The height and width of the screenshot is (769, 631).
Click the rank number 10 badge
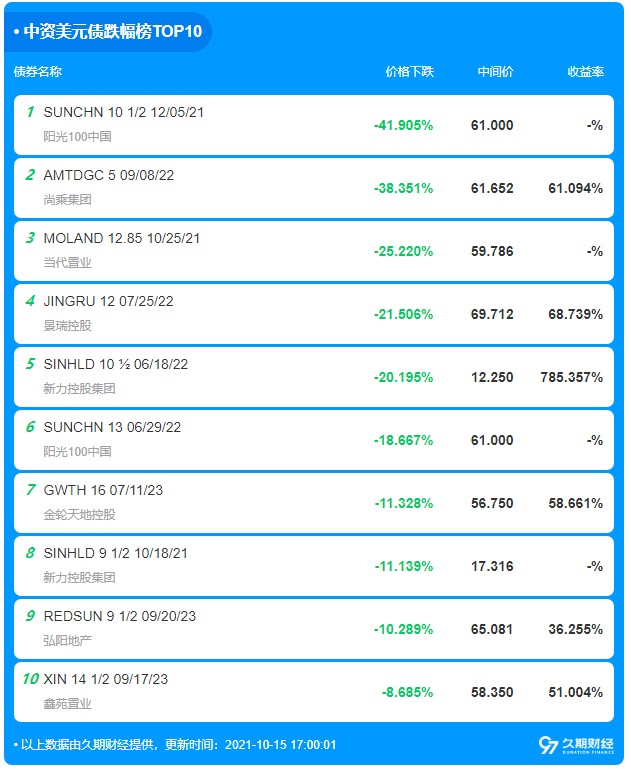[x=30, y=680]
